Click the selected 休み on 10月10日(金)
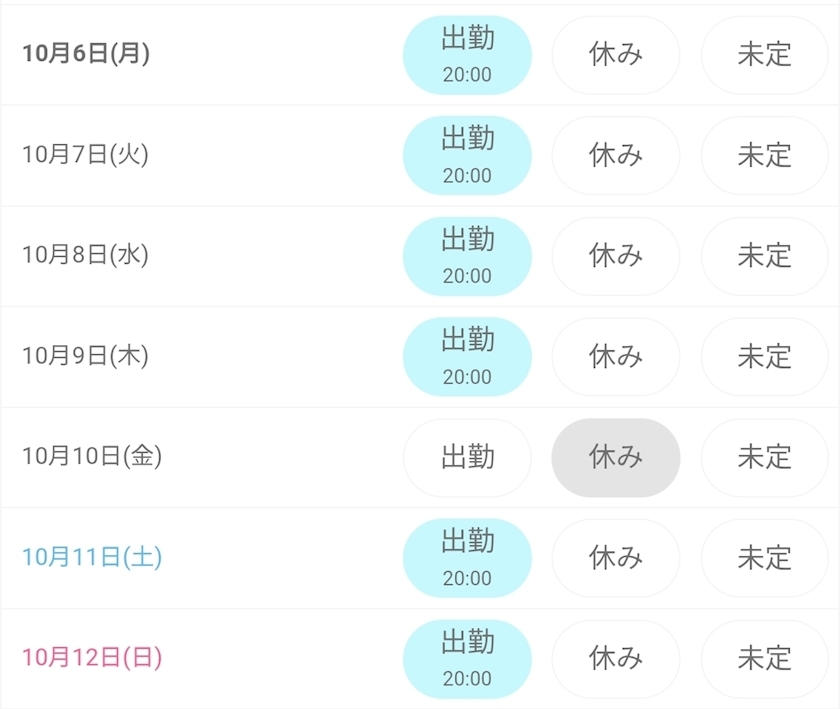This screenshot has width=840, height=709. tap(616, 458)
